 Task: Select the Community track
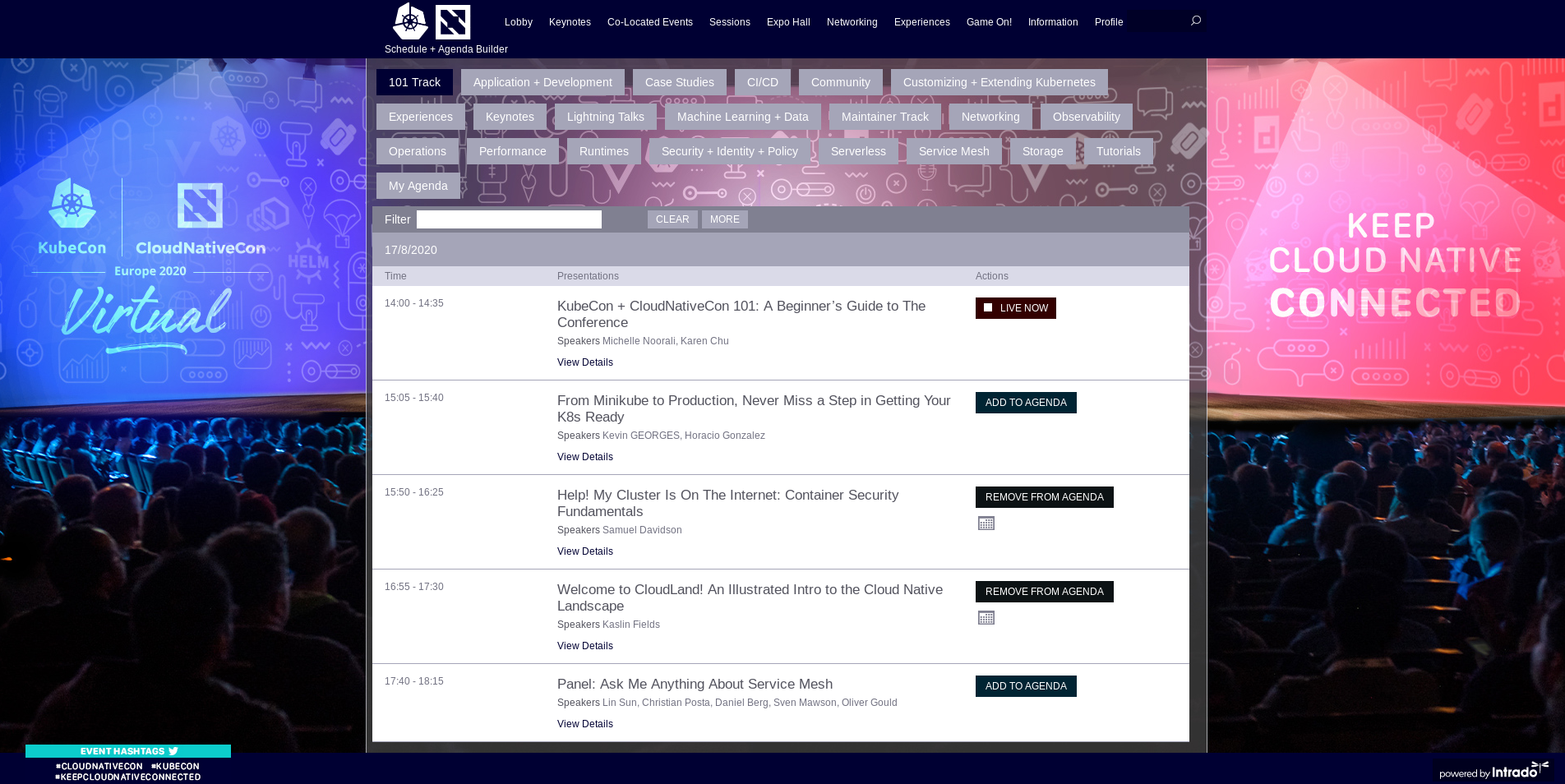[x=841, y=82]
